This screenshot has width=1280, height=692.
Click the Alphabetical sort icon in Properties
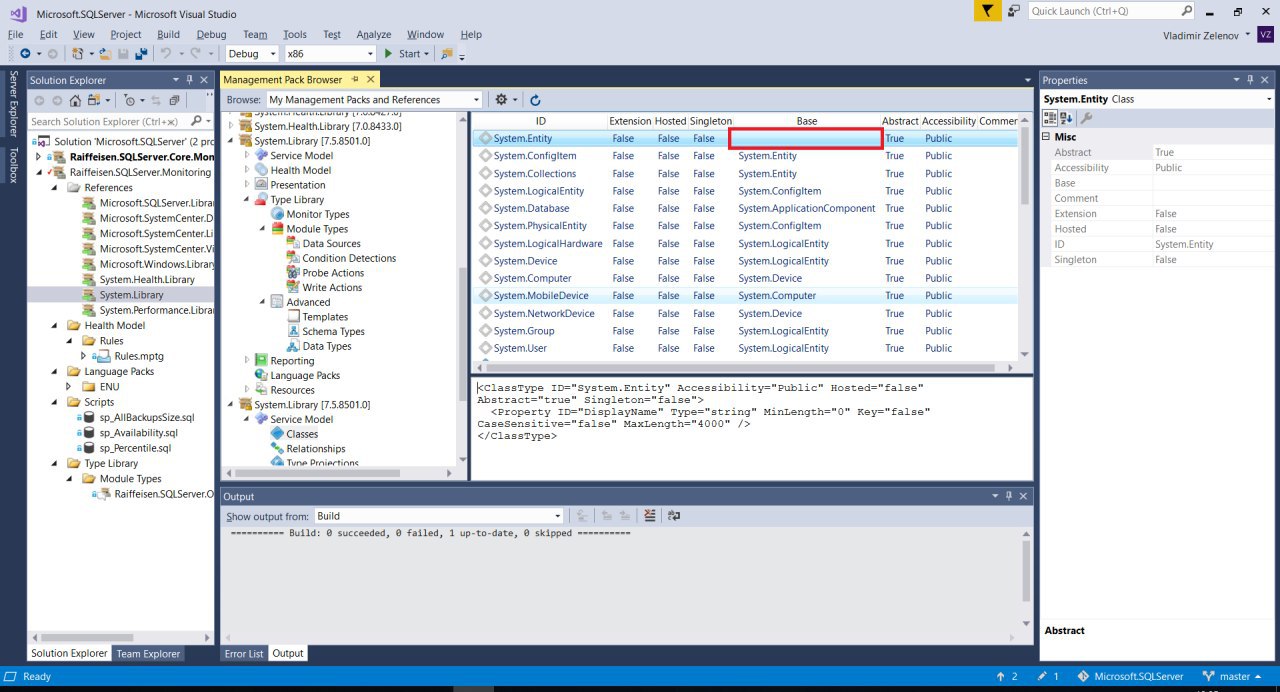point(1066,118)
